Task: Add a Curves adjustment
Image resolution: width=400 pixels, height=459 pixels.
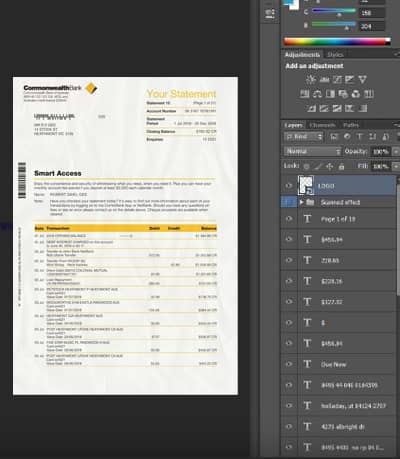Action: [337, 79]
